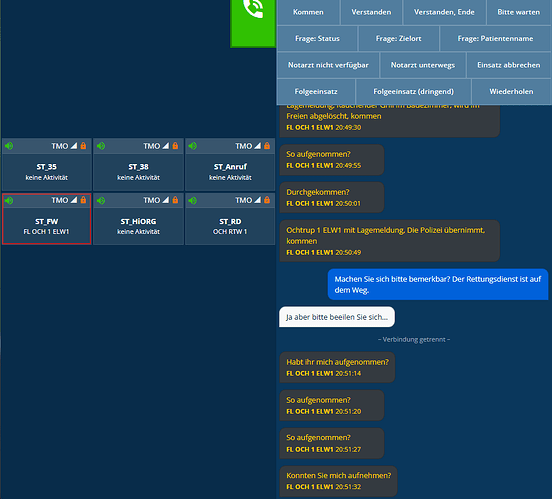Send Notarzt nicht verfügbar message
This screenshot has height=499, width=552.
[328, 65]
